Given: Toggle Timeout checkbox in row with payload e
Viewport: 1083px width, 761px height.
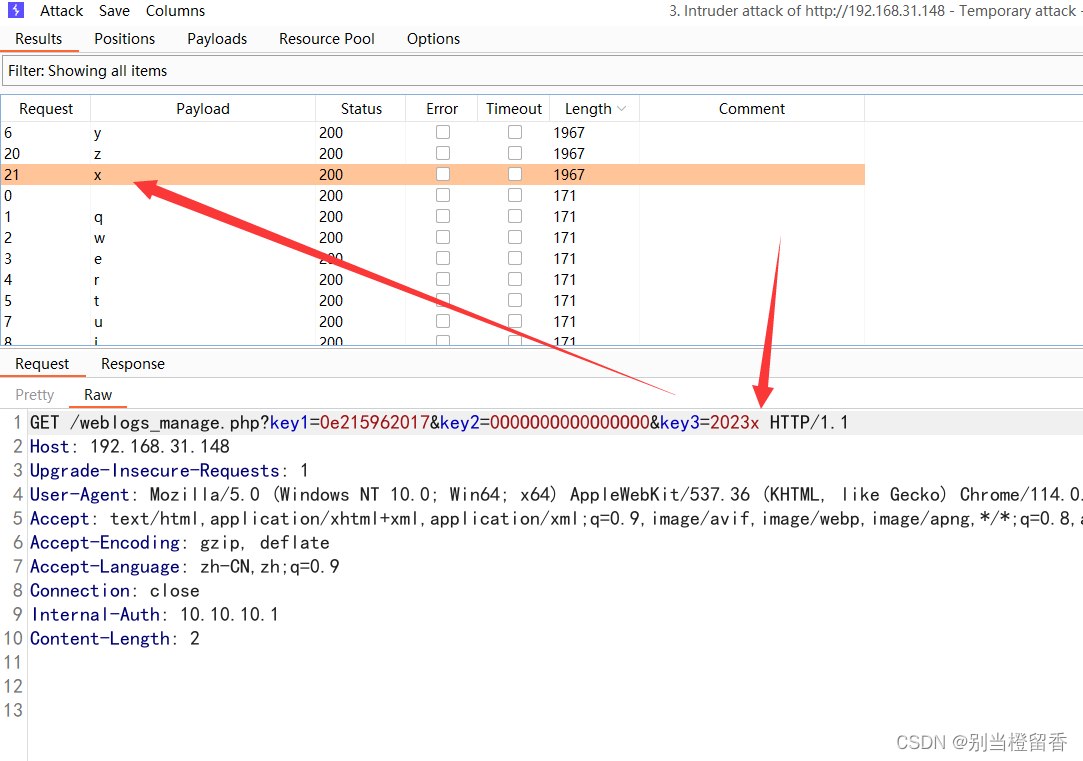Looking at the screenshot, I should 515,258.
